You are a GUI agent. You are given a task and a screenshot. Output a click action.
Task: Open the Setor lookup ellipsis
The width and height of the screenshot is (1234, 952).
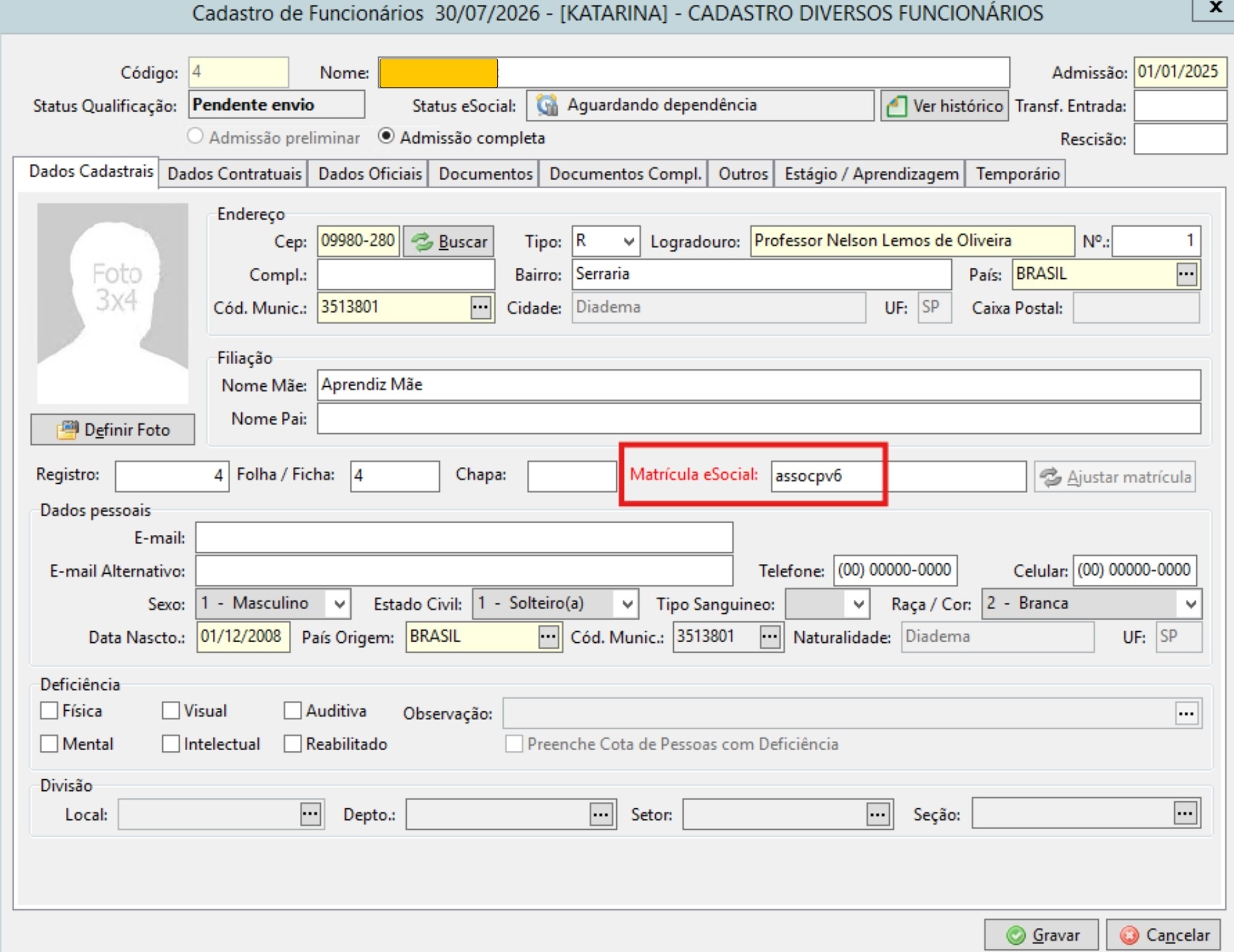[x=877, y=814]
